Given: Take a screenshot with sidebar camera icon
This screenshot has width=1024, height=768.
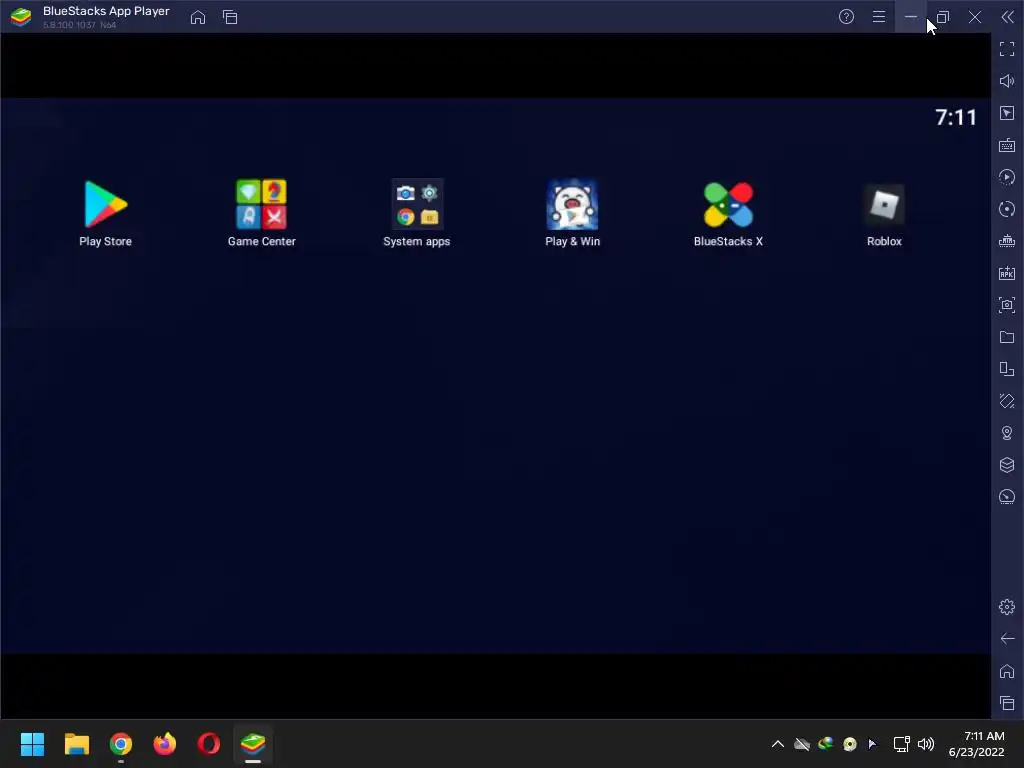Looking at the screenshot, I should pos(1007,305).
